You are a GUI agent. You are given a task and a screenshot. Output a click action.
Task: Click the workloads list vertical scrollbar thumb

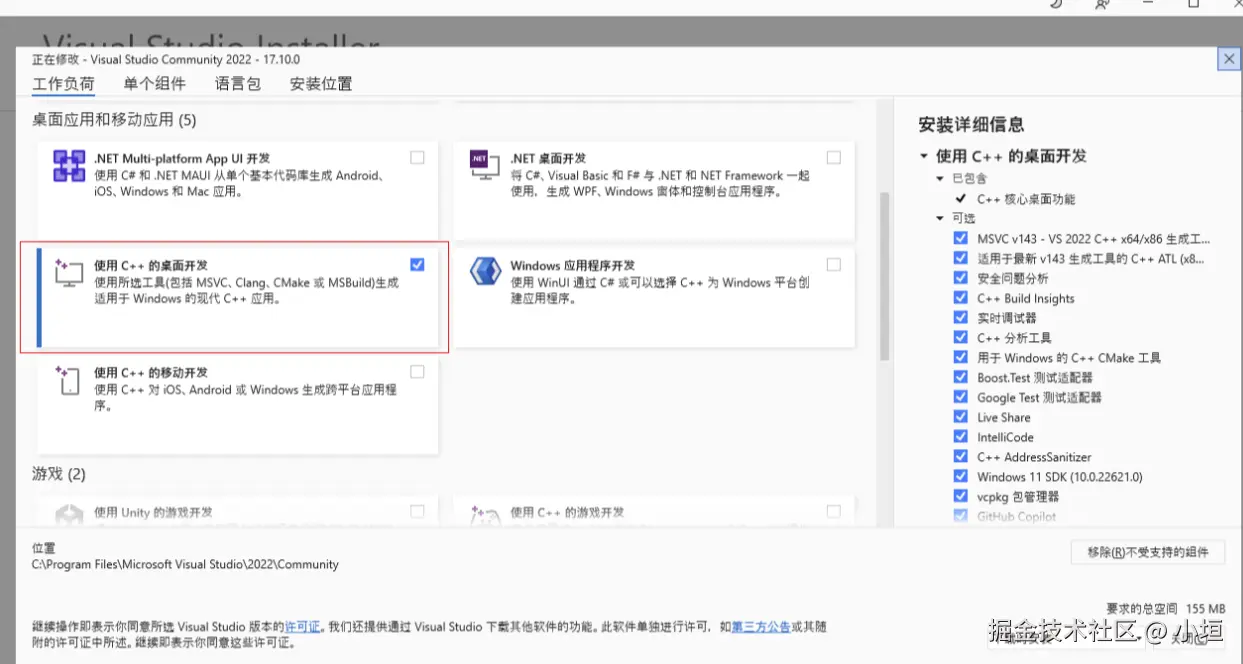884,275
